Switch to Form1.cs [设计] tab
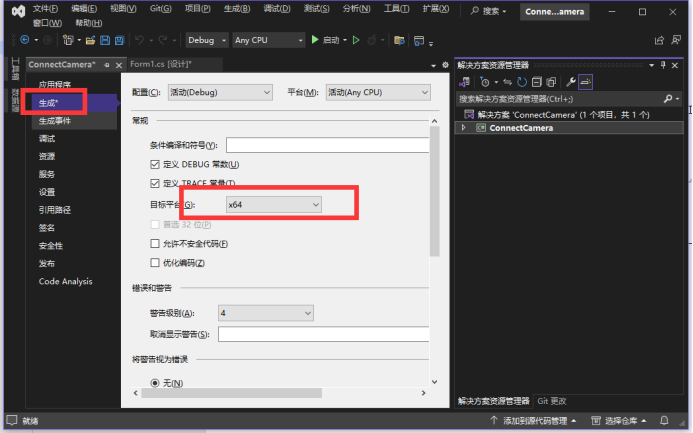The image size is (693, 433). [161, 64]
